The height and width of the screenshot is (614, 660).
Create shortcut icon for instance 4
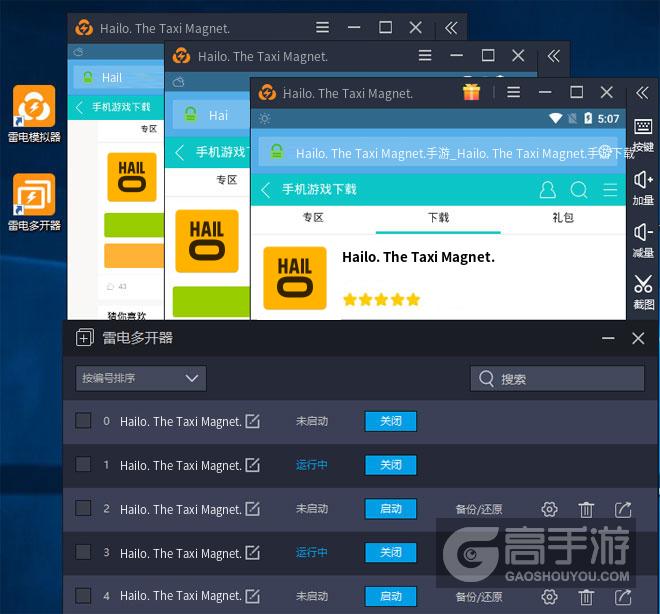tap(623, 597)
